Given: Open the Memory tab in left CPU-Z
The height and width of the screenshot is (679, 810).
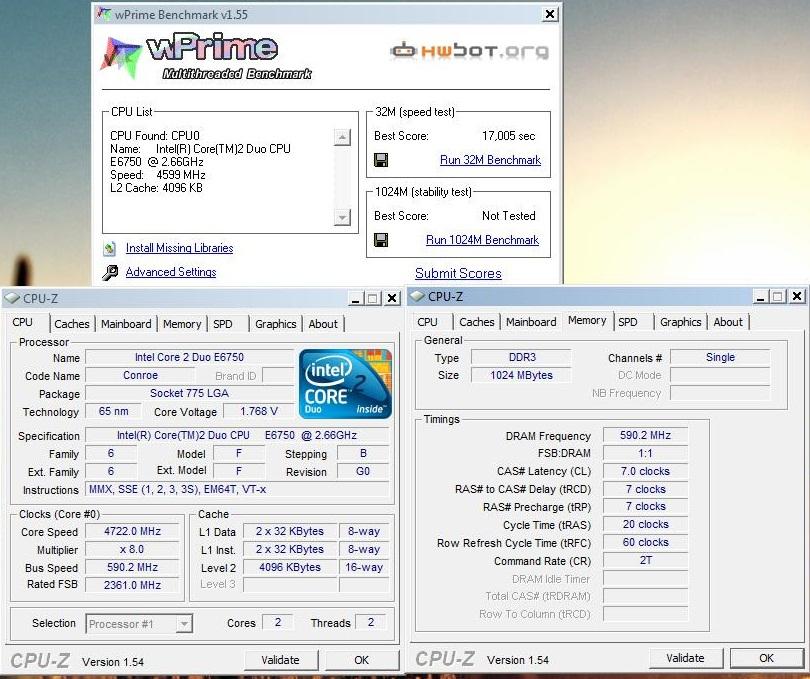Looking at the screenshot, I should point(182,324).
